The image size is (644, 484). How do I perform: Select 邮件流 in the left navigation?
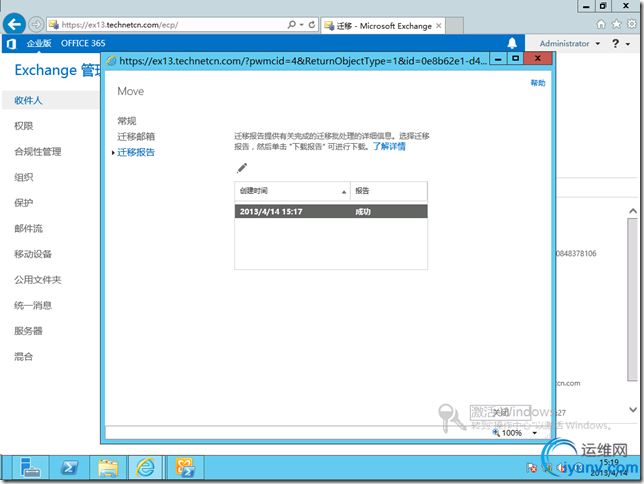(28, 228)
